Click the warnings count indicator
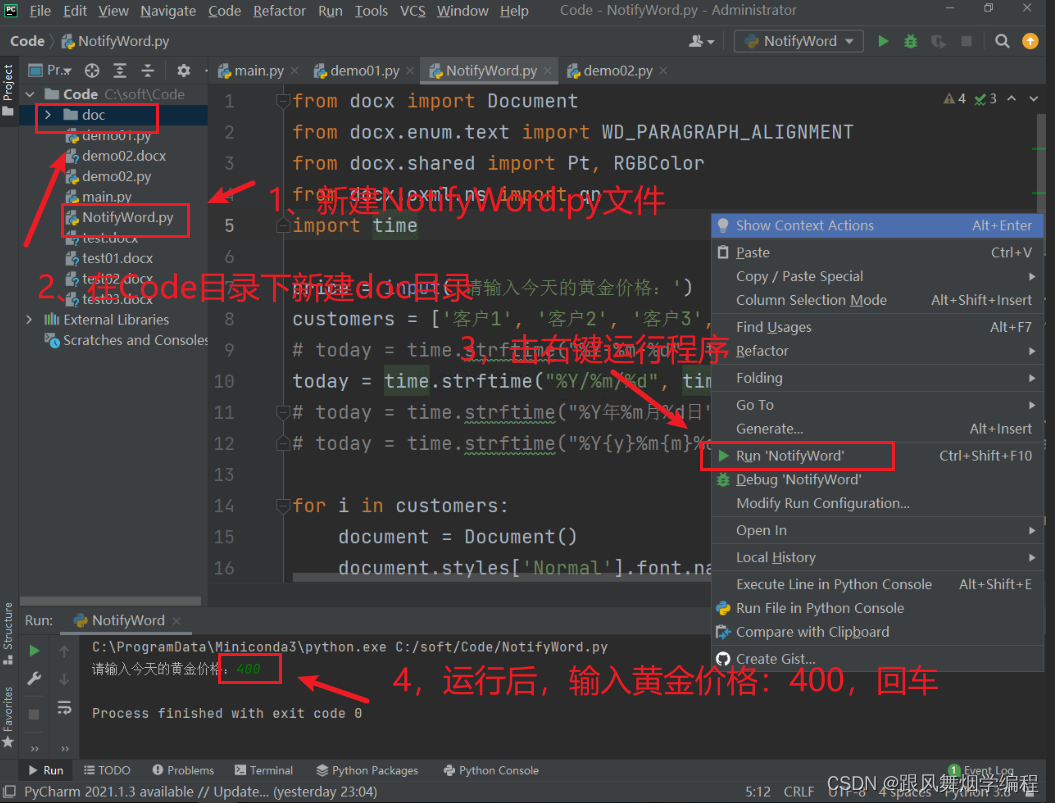 pyautogui.click(x=955, y=99)
